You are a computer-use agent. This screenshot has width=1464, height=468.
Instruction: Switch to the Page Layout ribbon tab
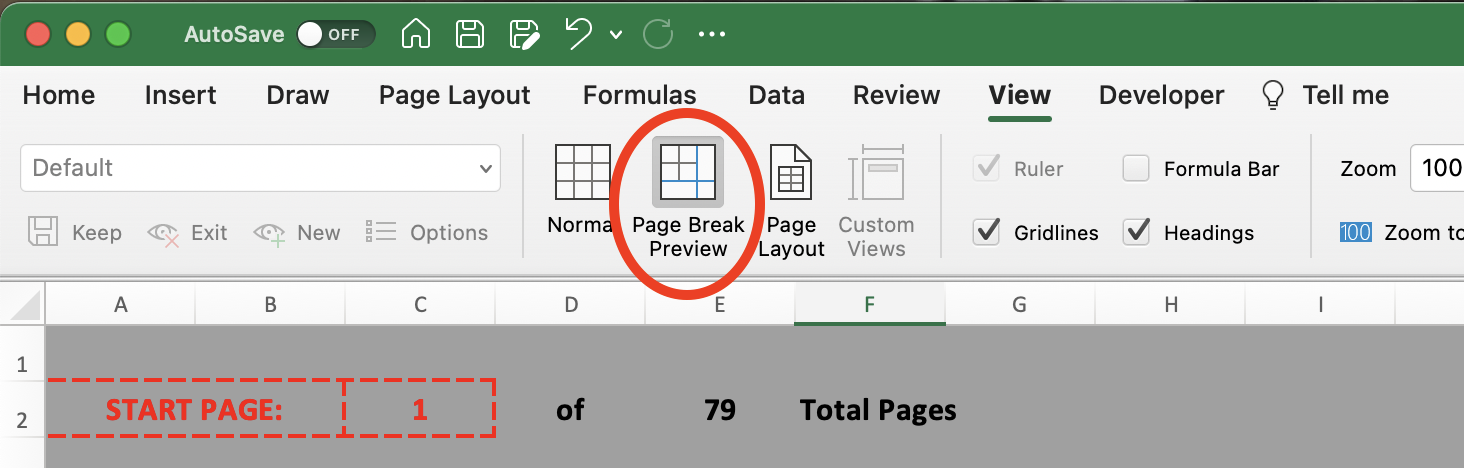pyautogui.click(x=454, y=95)
